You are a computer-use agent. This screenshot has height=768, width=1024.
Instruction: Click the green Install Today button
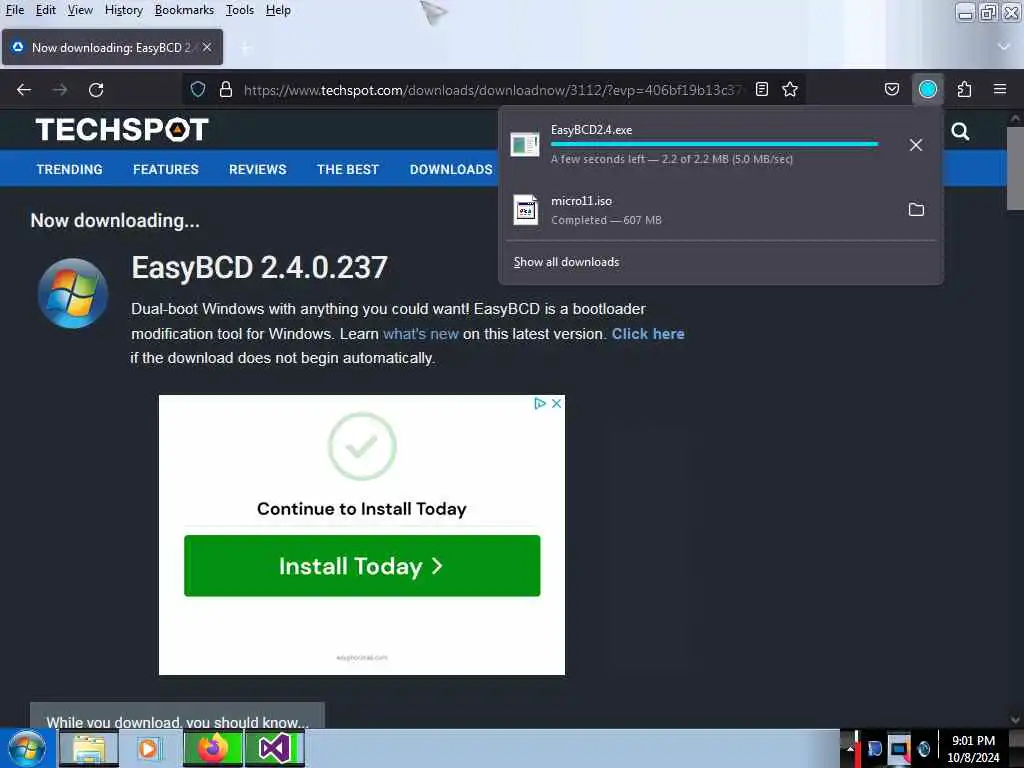tap(362, 566)
